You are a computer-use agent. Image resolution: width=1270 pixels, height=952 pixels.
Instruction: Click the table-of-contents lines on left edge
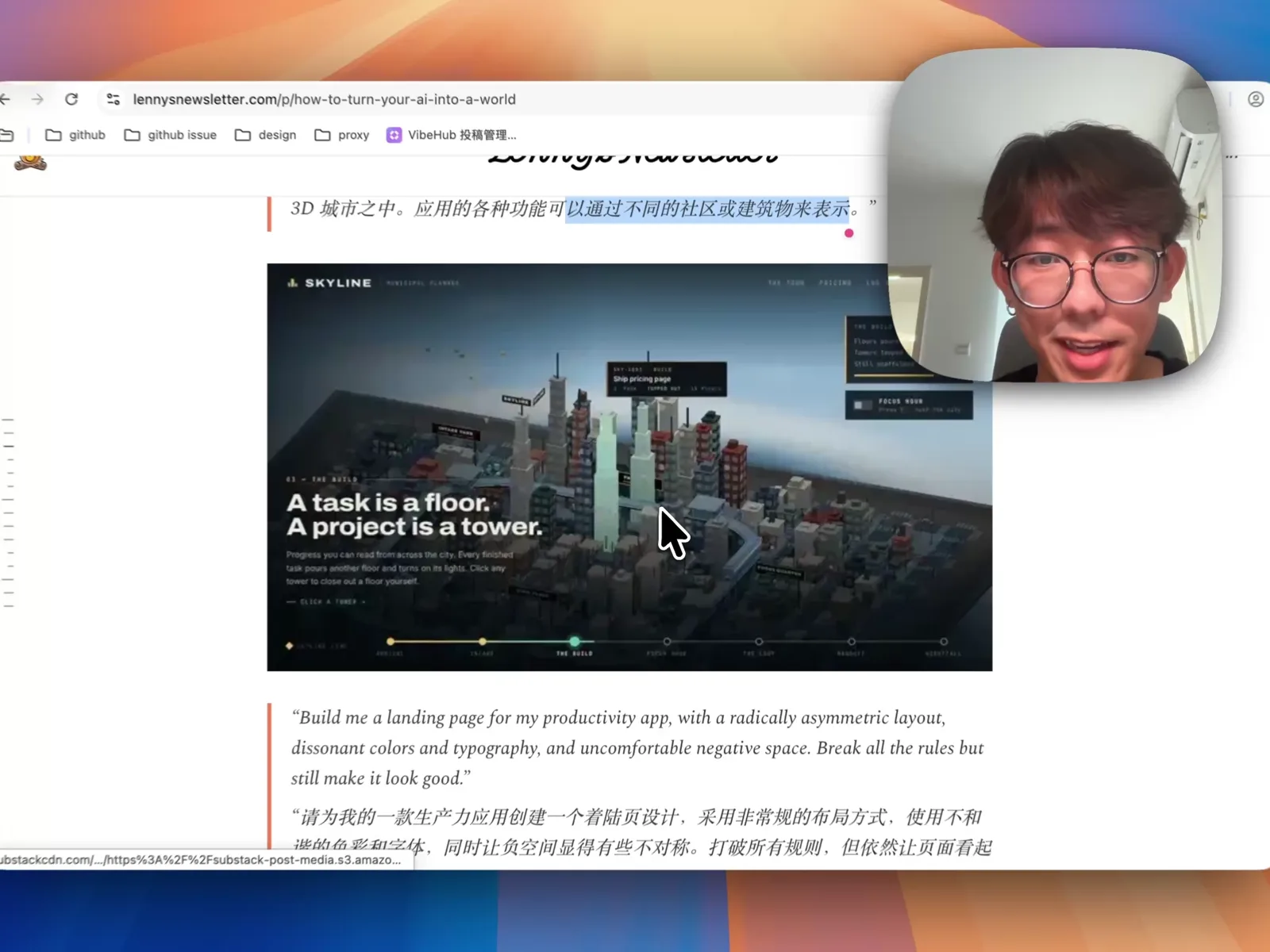coord(9,512)
